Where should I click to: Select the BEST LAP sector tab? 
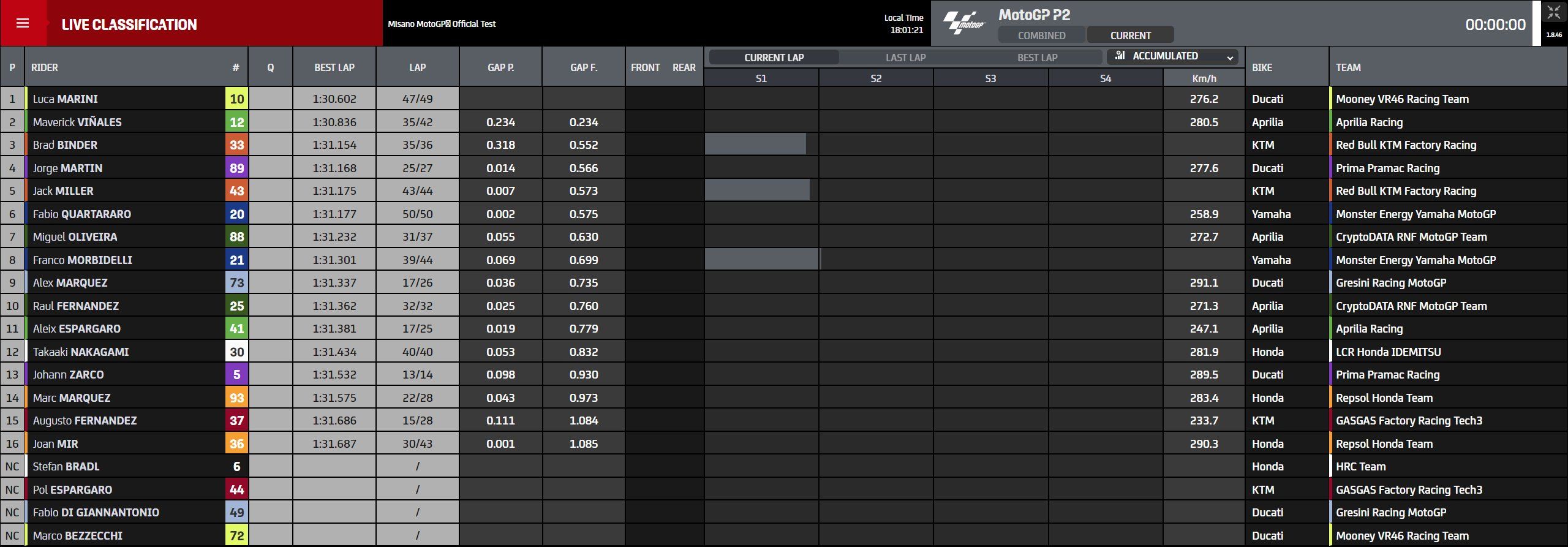pyautogui.click(x=1037, y=58)
